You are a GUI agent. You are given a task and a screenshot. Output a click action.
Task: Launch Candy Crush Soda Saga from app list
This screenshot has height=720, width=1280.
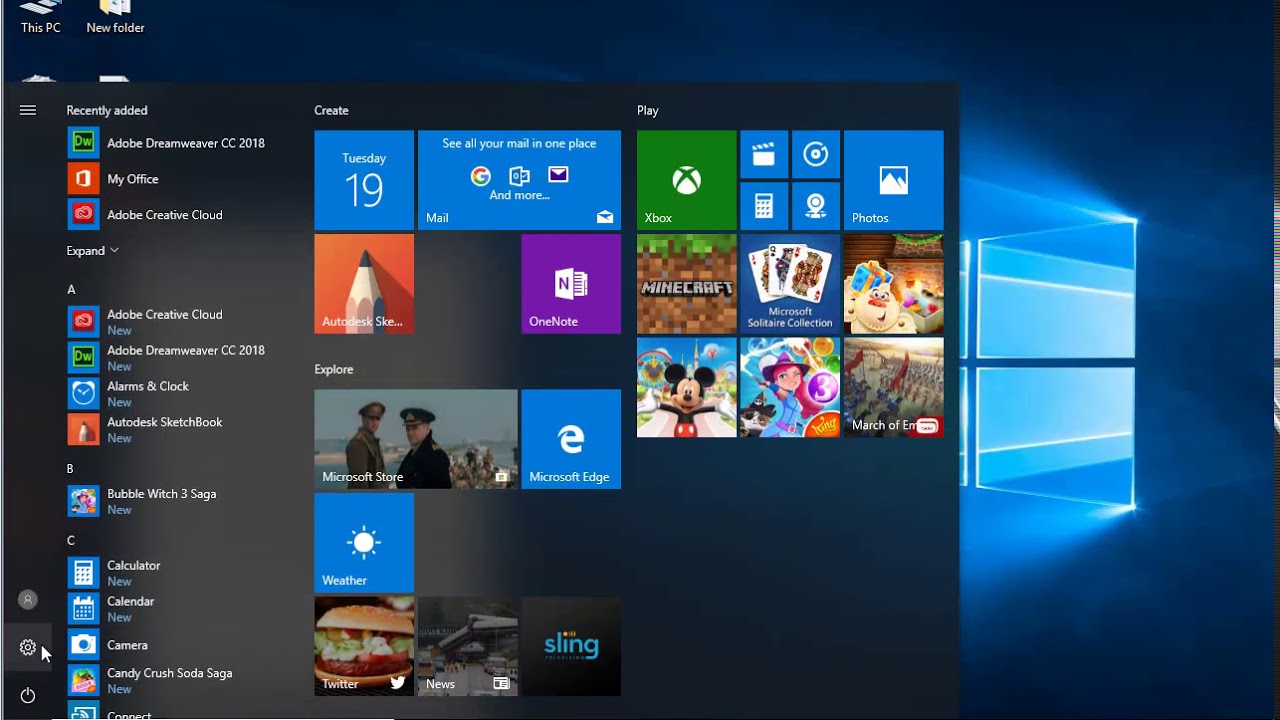180,681
